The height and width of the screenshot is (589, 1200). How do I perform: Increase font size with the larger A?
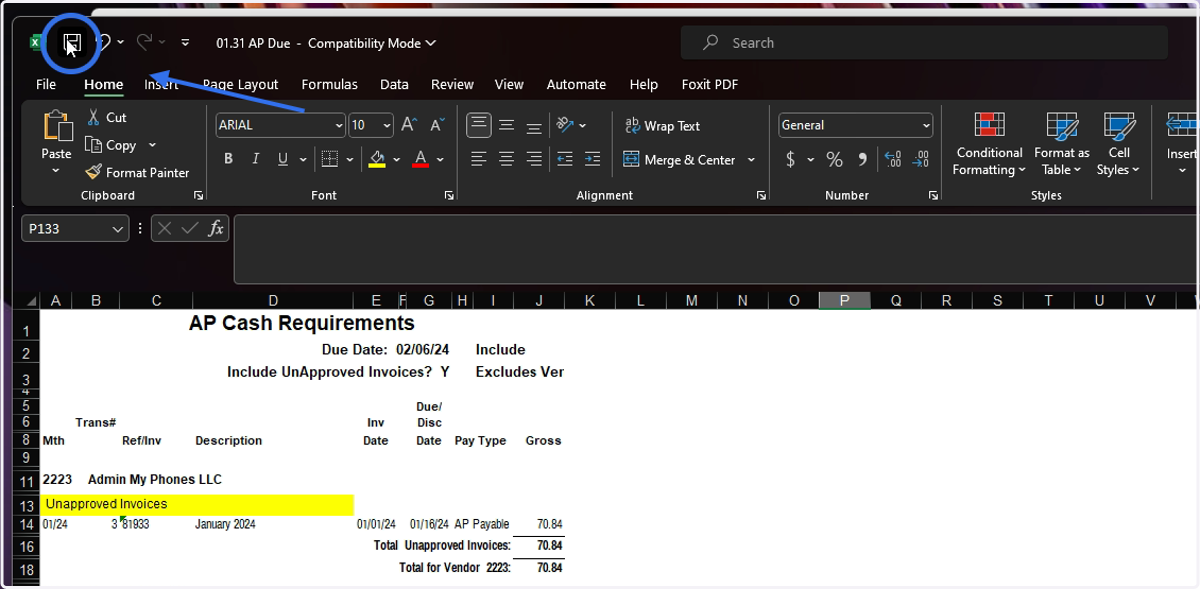pos(408,125)
